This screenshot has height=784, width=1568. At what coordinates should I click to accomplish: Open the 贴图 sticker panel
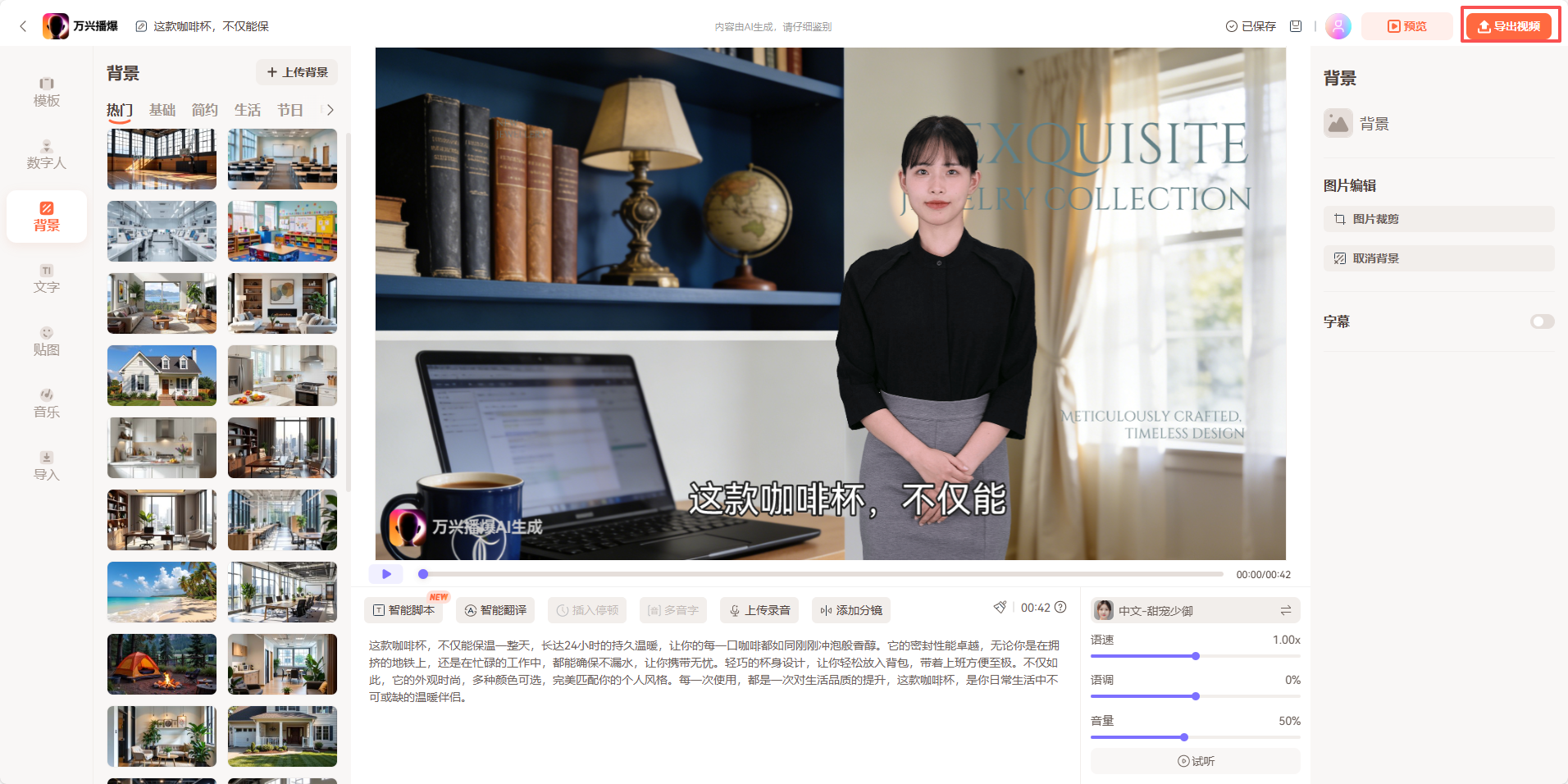47,340
